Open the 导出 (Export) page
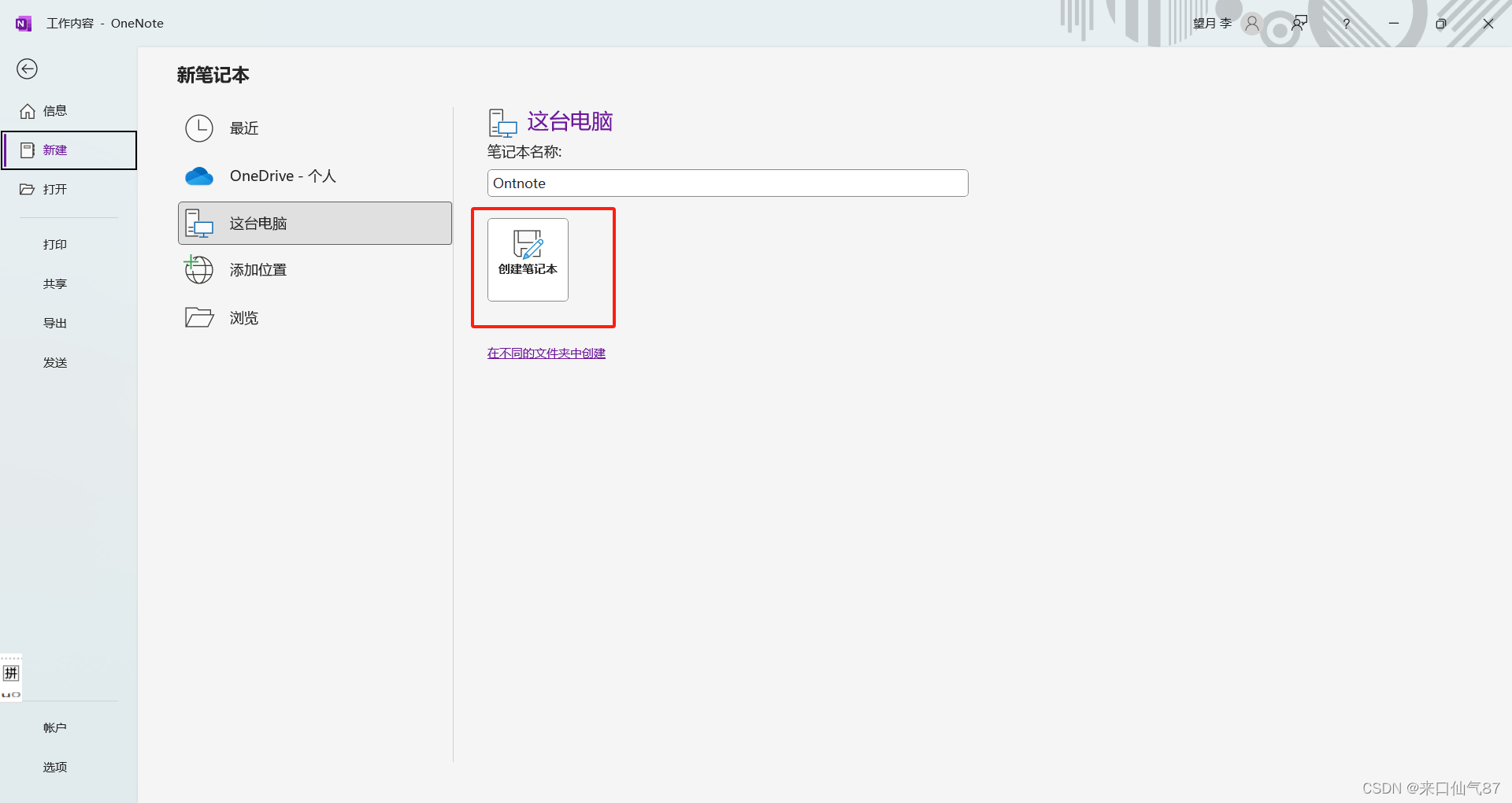Viewport: 1512px width, 803px height. coord(69,324)
